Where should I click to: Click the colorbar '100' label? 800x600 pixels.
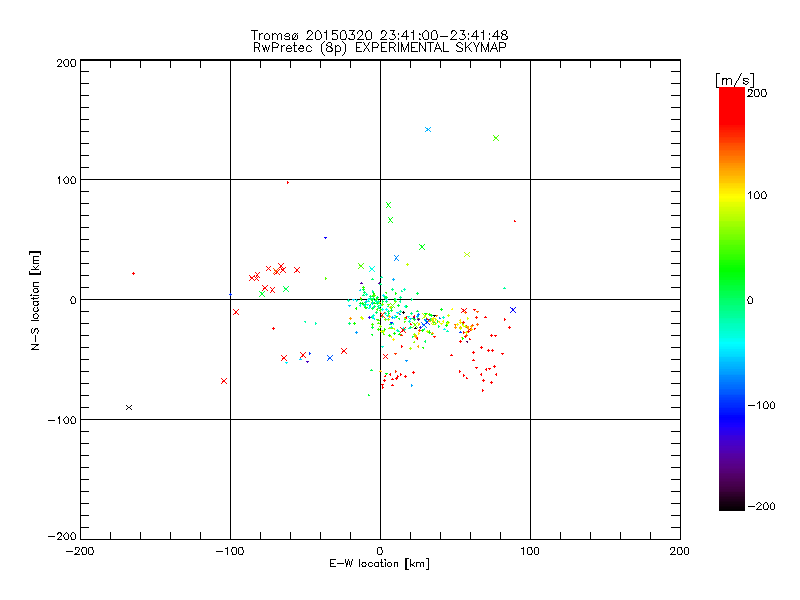[757, 195]
